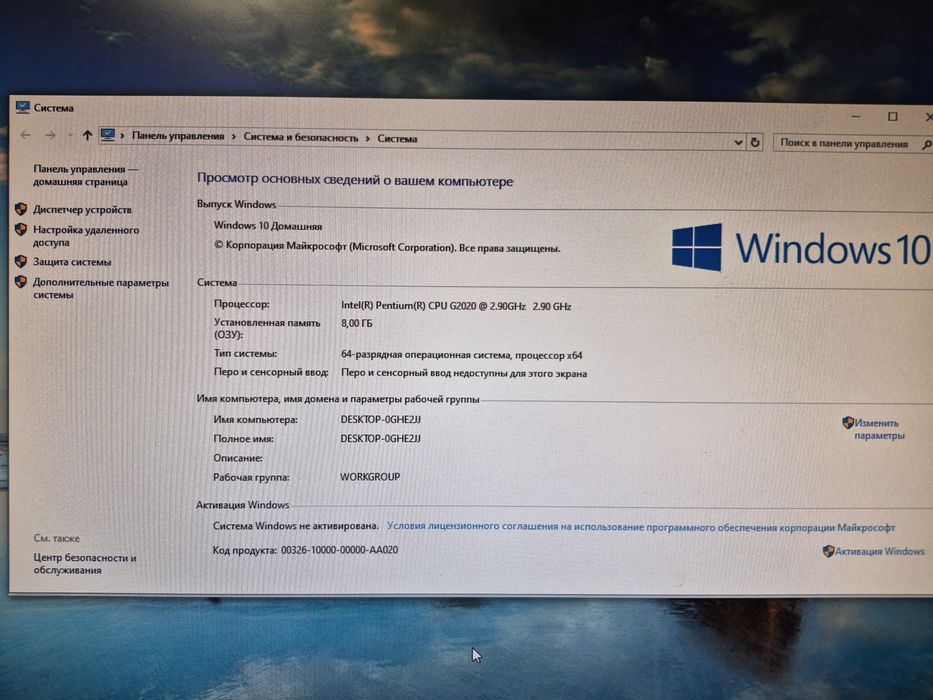
Task: Click 'Процессор:' label
Action: [x=242, y=304]
